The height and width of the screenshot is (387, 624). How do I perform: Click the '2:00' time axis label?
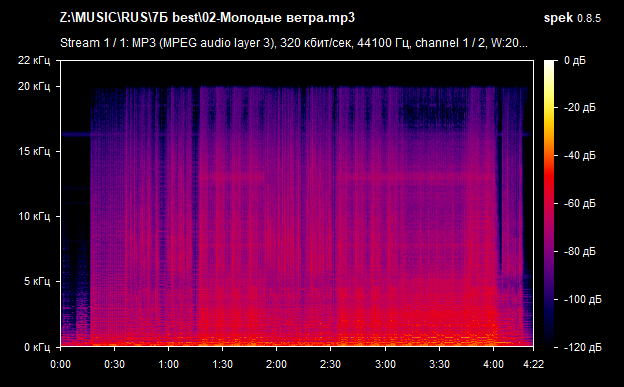(x=276, y=364)
